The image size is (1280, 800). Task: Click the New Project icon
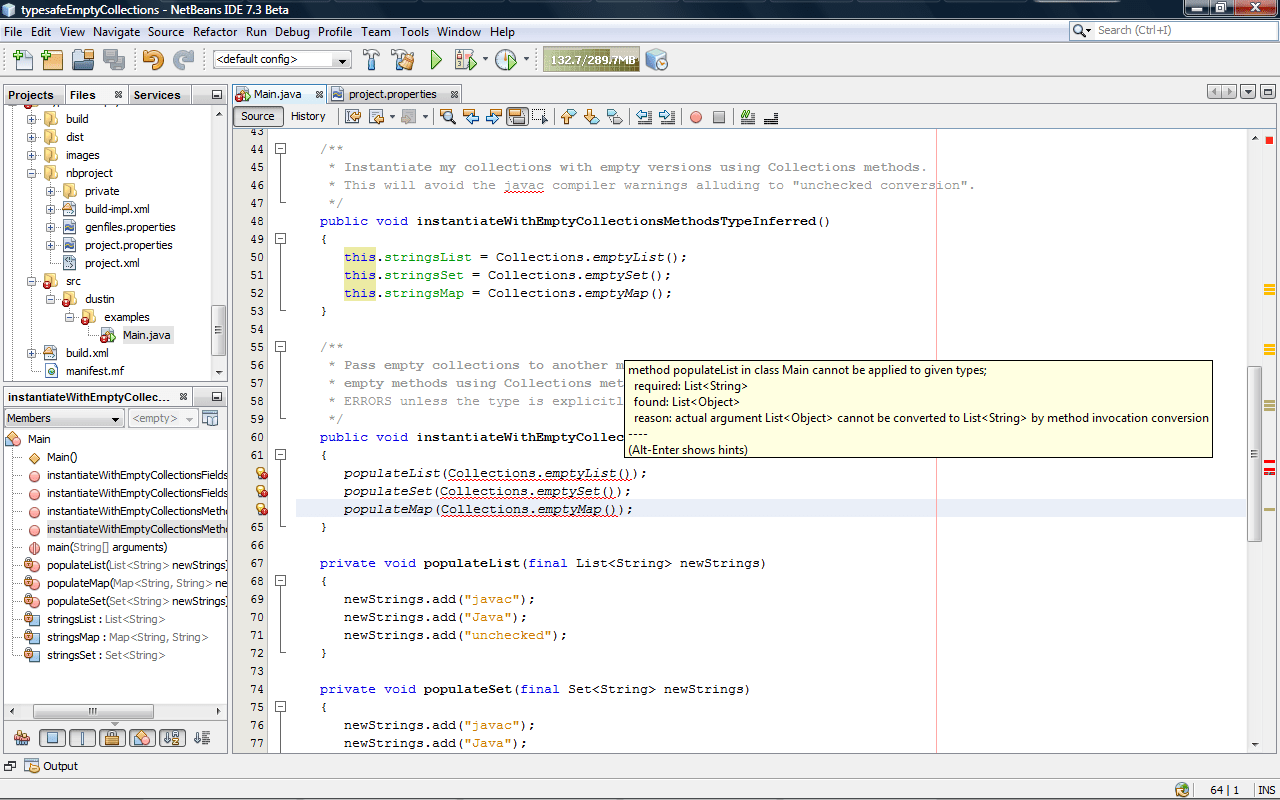(x=52, y=60)
